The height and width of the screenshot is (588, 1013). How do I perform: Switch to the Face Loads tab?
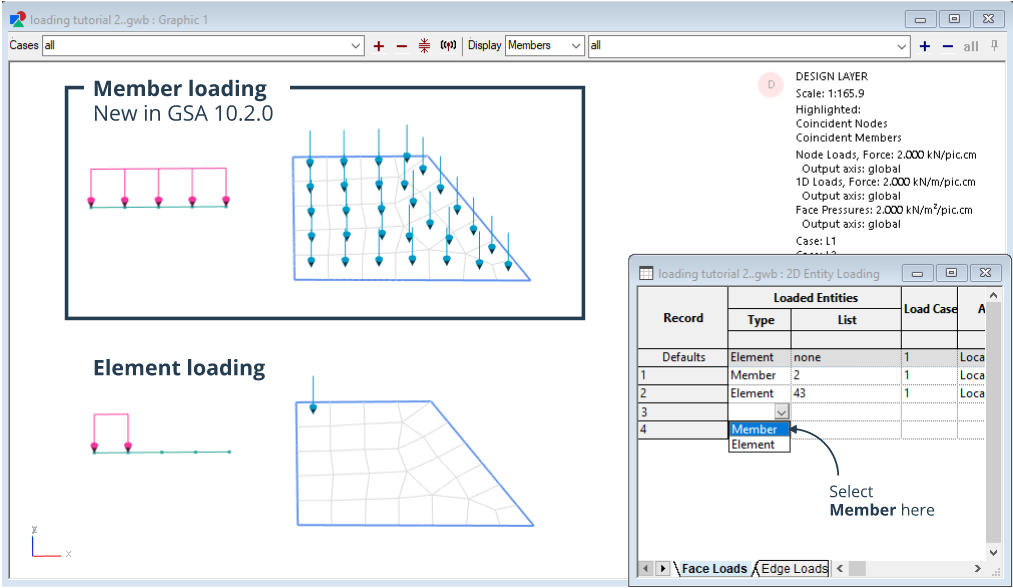click(713, 569)
